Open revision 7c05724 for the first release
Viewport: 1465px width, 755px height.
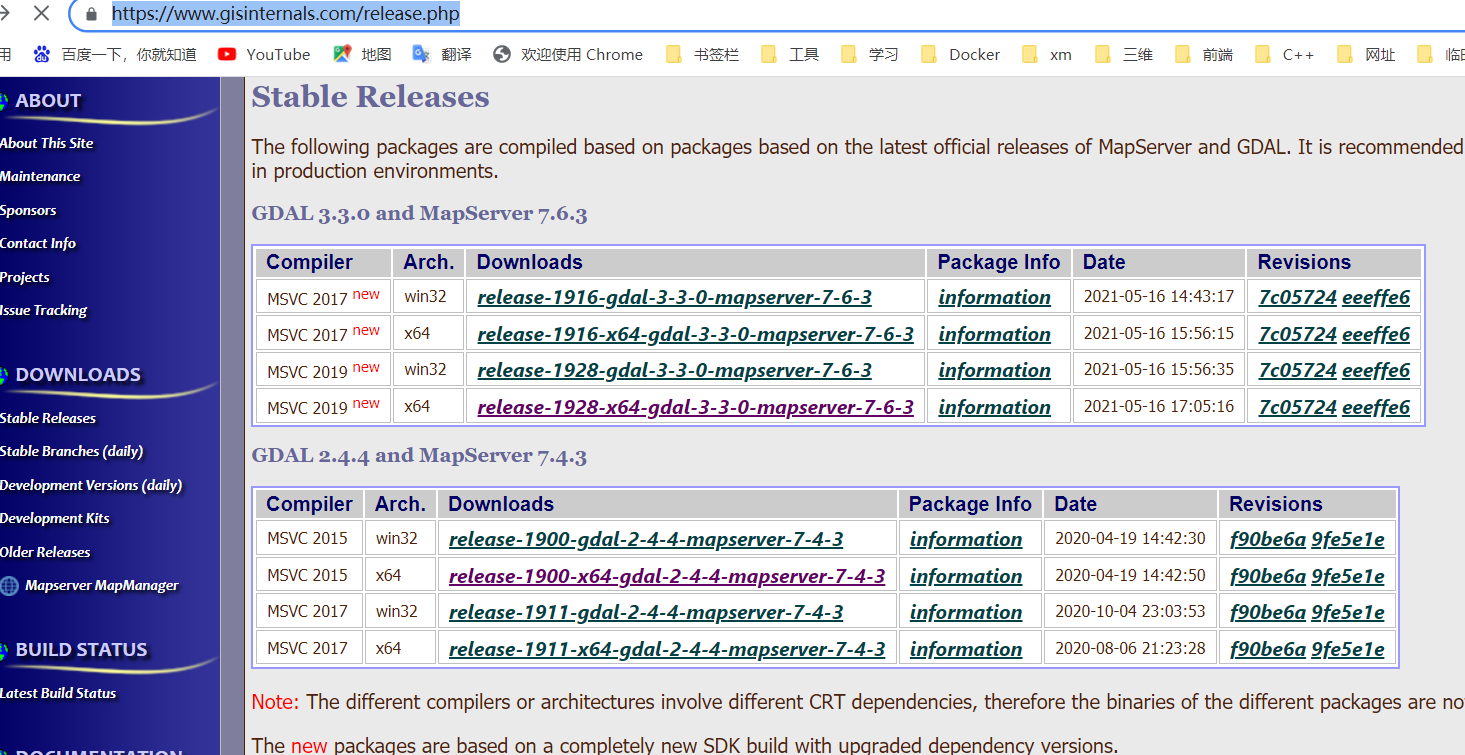(1297, 296)
